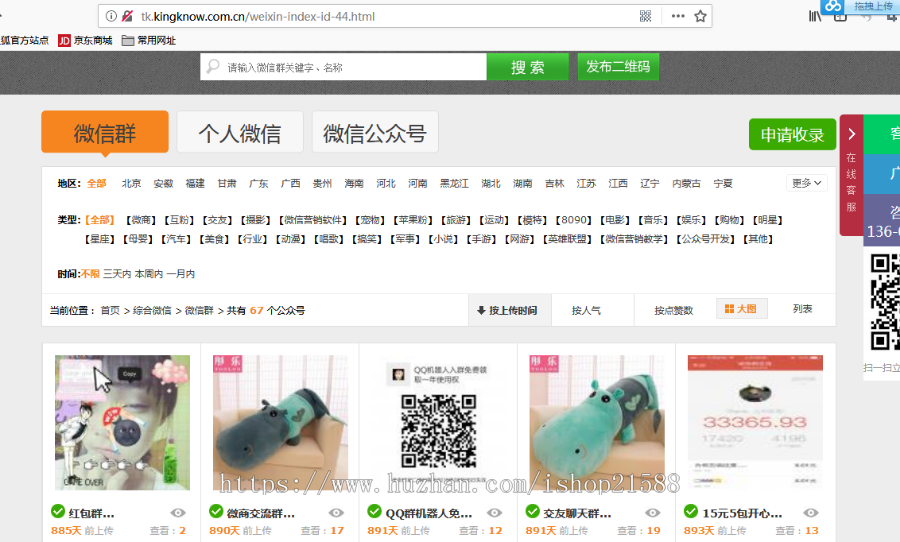Click the JD 京东商城 bookmark
The image size is (900, 542).
click(x=85, y=40)
